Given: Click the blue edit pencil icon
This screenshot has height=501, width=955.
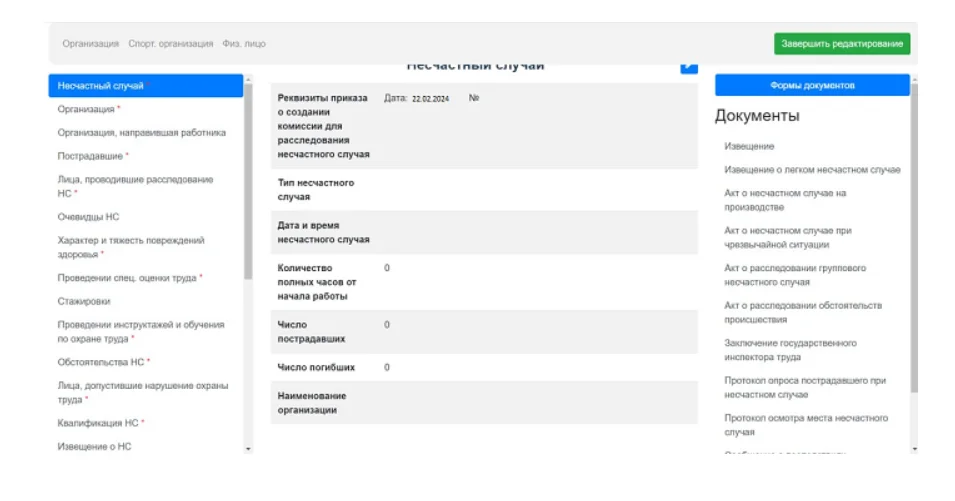Looking at the screenshot, I should click(x=689, y=67).
